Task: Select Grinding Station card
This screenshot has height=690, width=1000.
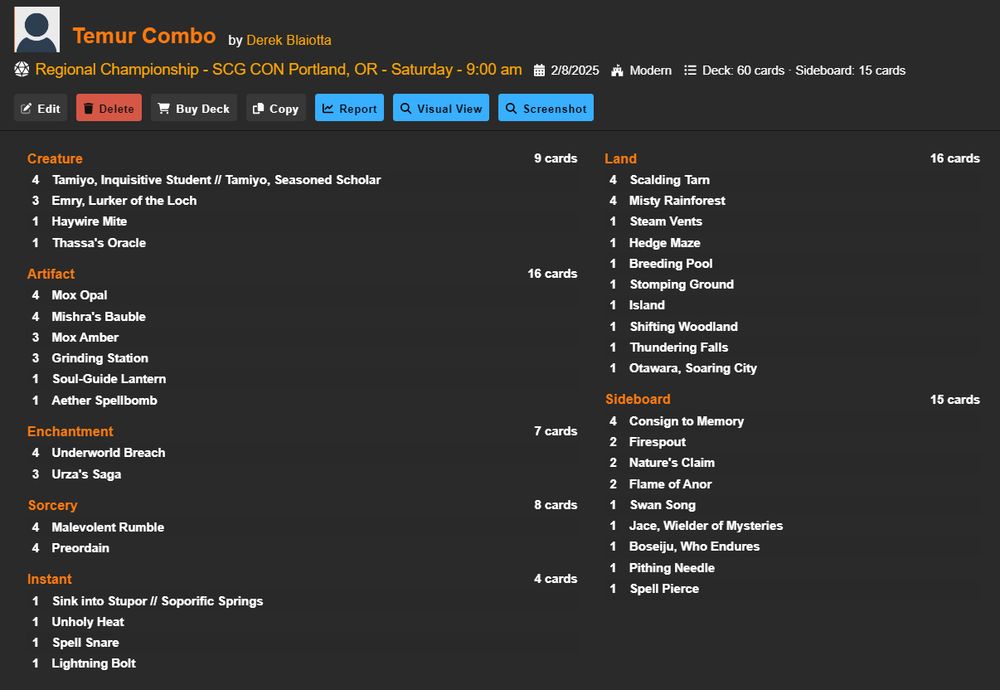Action: point(100,358)
